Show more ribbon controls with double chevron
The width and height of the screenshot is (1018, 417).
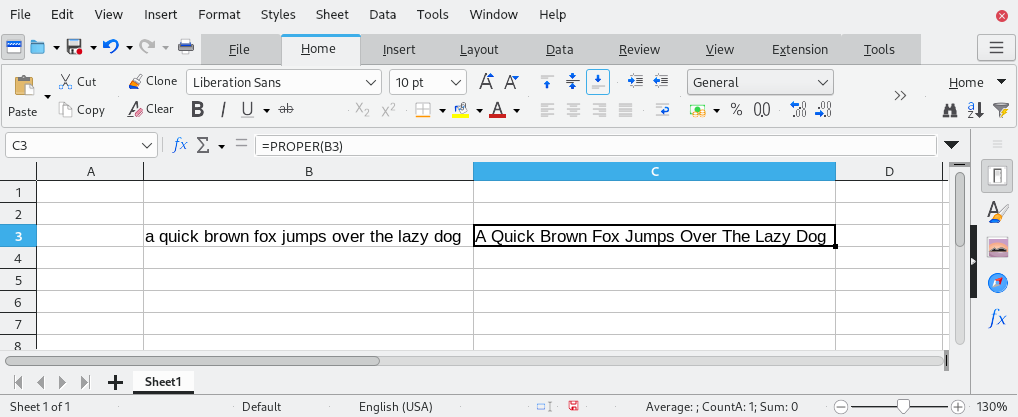pos(900,96)
